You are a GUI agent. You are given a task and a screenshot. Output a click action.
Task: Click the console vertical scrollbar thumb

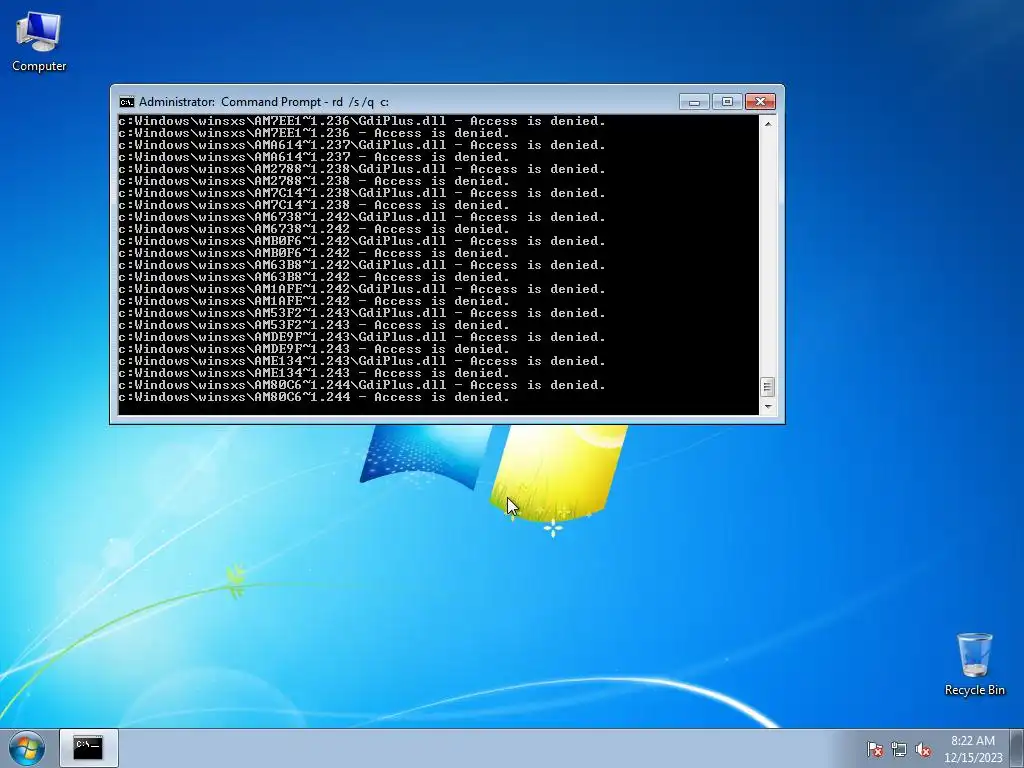768,387
